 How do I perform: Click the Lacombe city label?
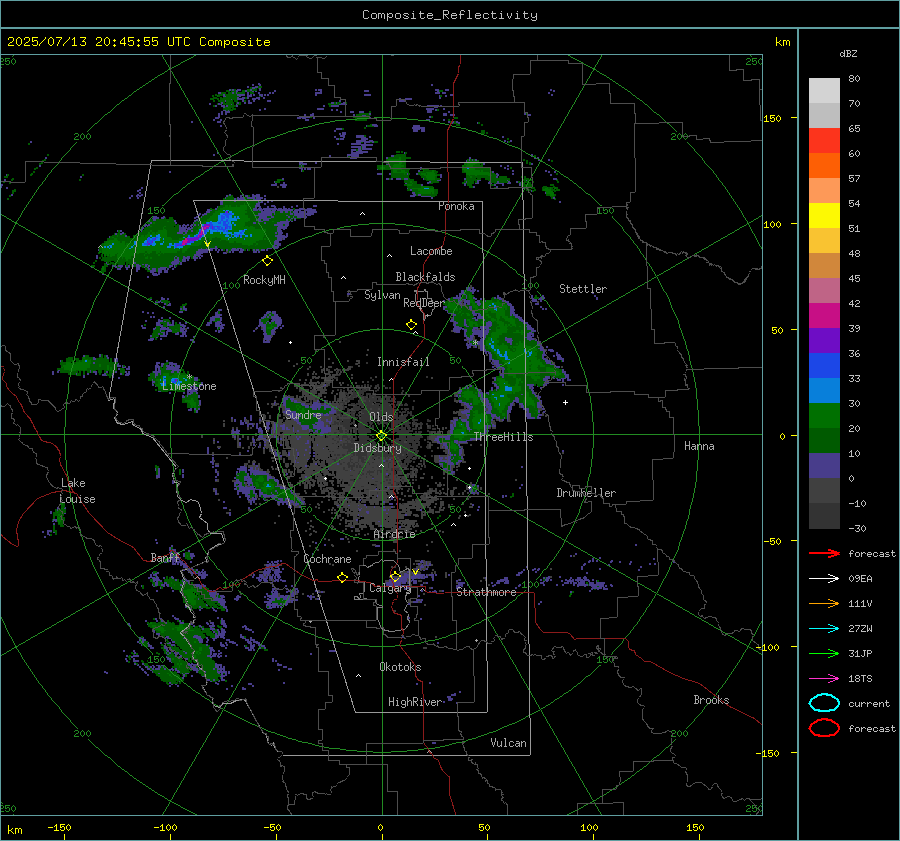pos(431,251)
